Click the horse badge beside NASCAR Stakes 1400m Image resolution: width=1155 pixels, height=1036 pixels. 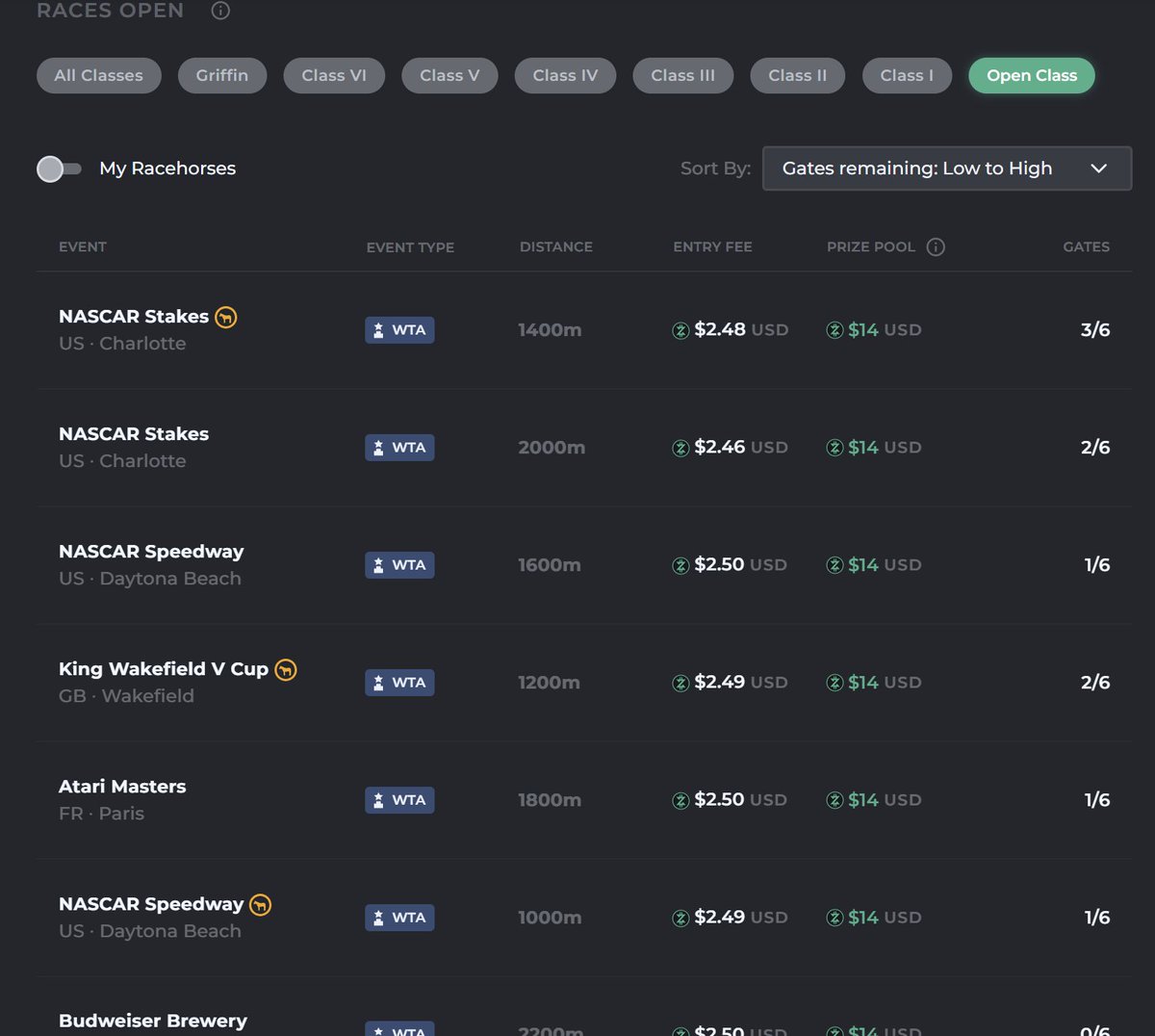click(x=226, y=317)
